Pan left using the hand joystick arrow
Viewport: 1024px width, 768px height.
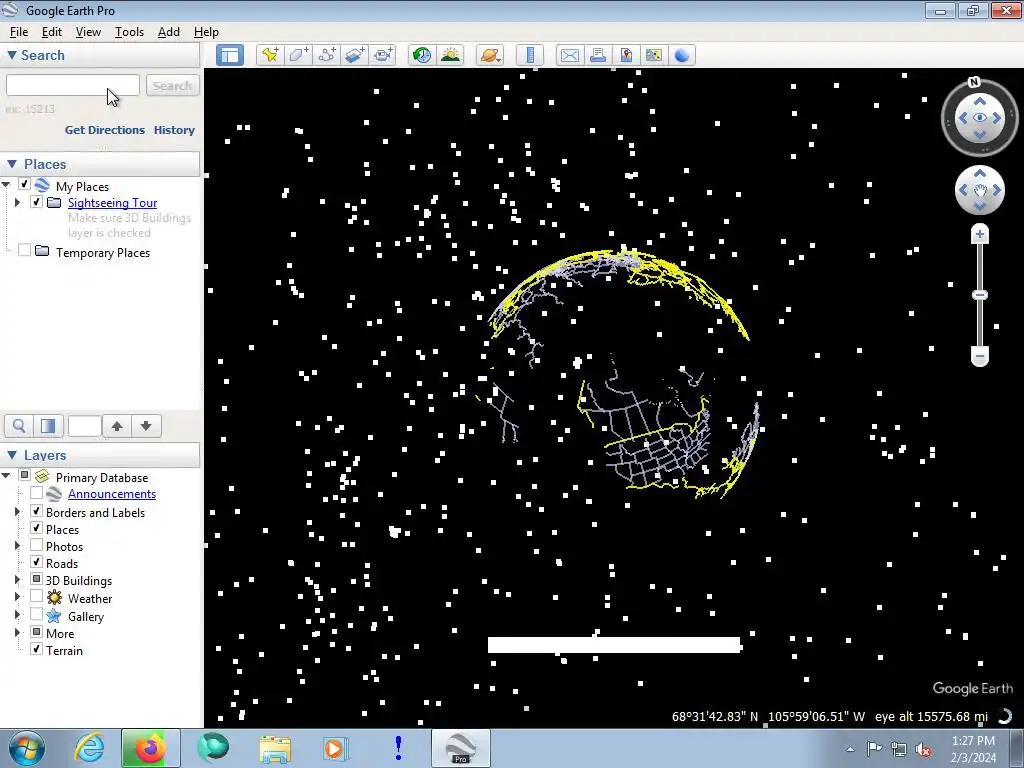(963, 190)
